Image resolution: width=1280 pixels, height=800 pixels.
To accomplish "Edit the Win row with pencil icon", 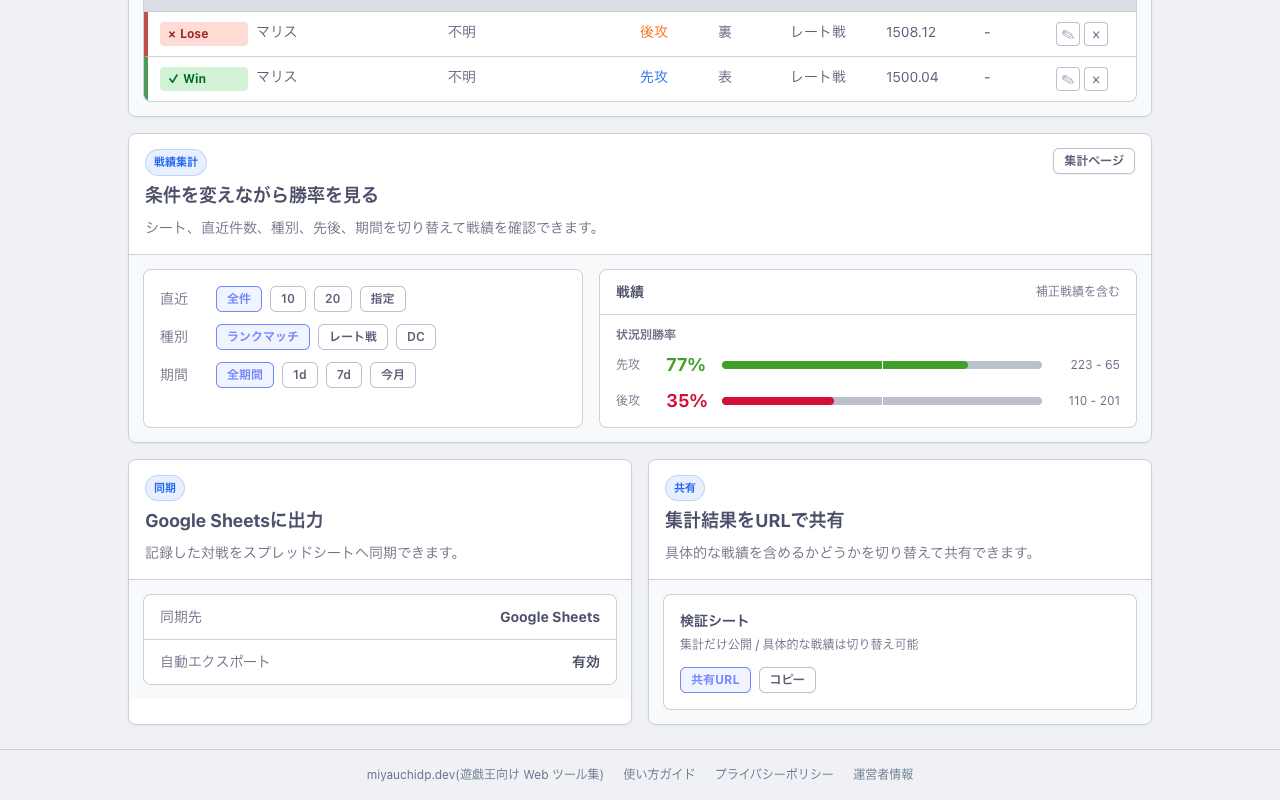I will 1068,79.
